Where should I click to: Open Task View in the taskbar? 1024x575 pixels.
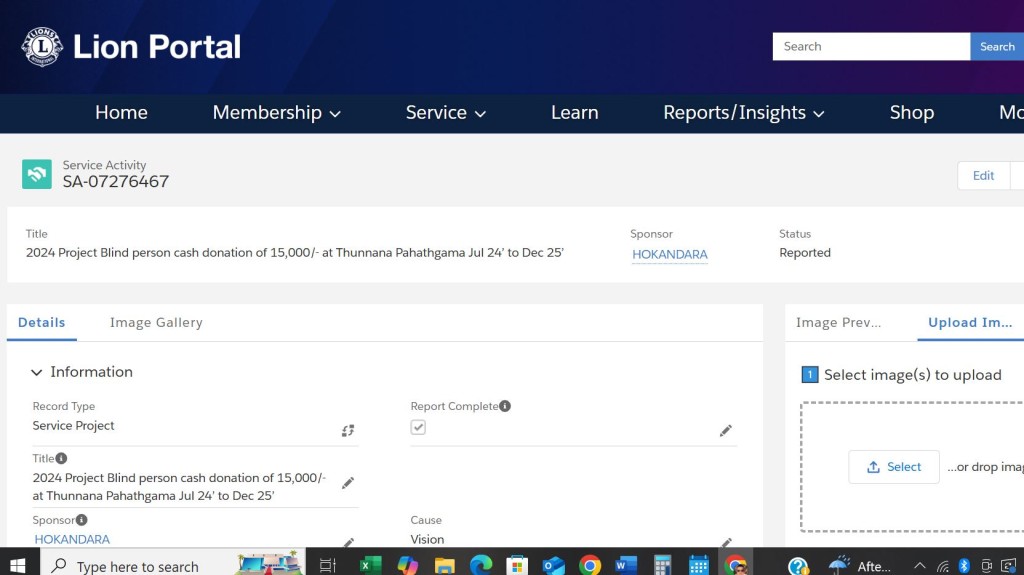pos(328,565)
